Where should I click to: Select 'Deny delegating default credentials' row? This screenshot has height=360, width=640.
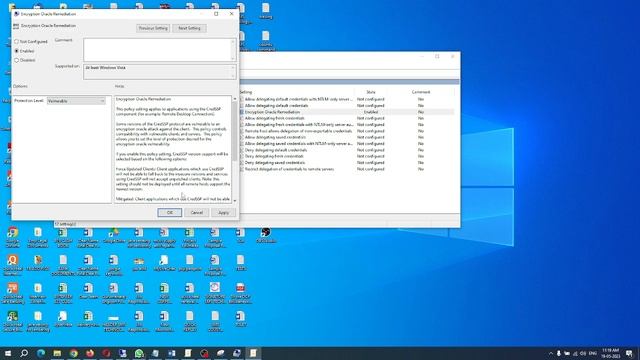276,150
